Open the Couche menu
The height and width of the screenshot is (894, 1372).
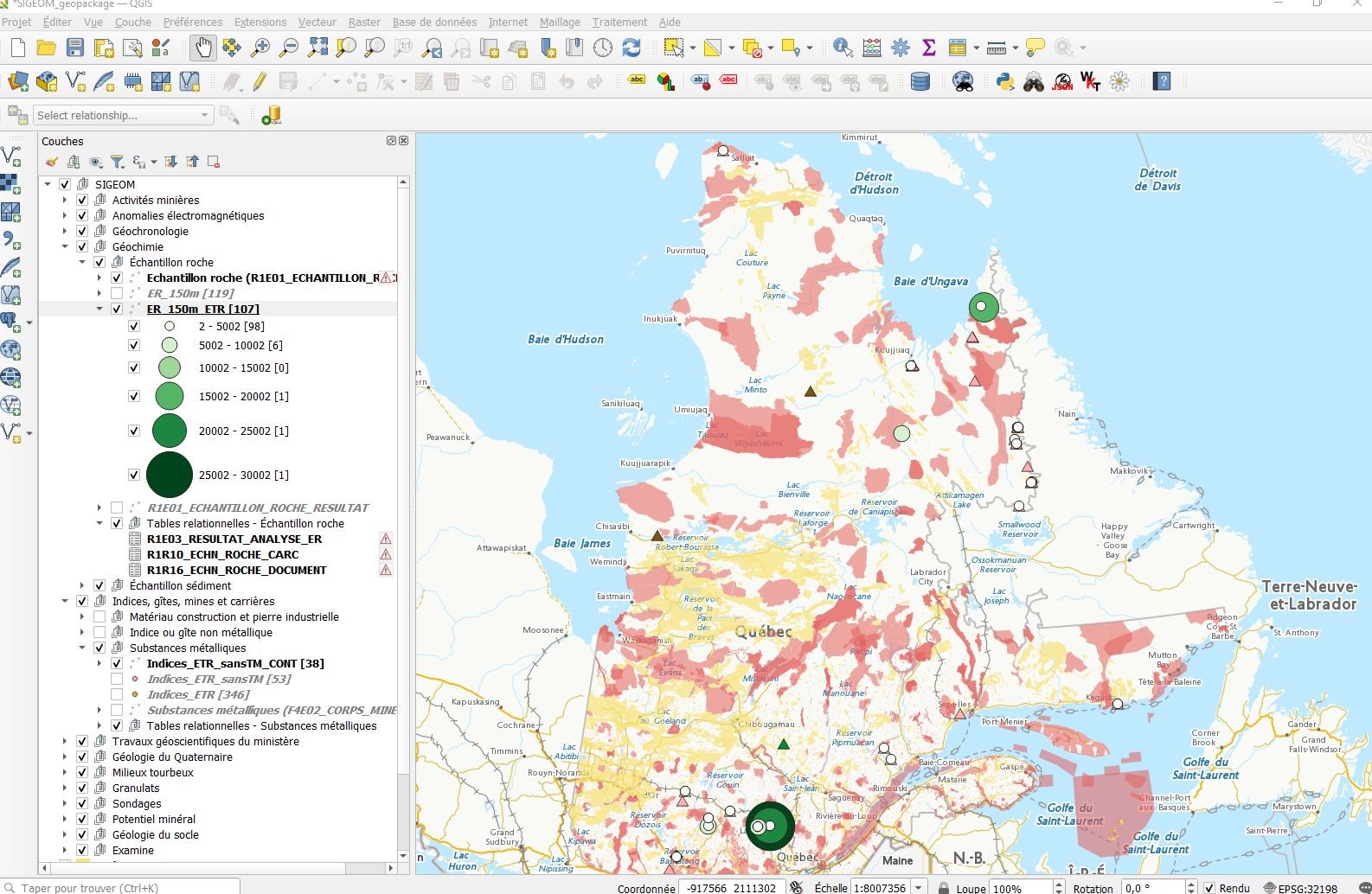pos(132,22)
